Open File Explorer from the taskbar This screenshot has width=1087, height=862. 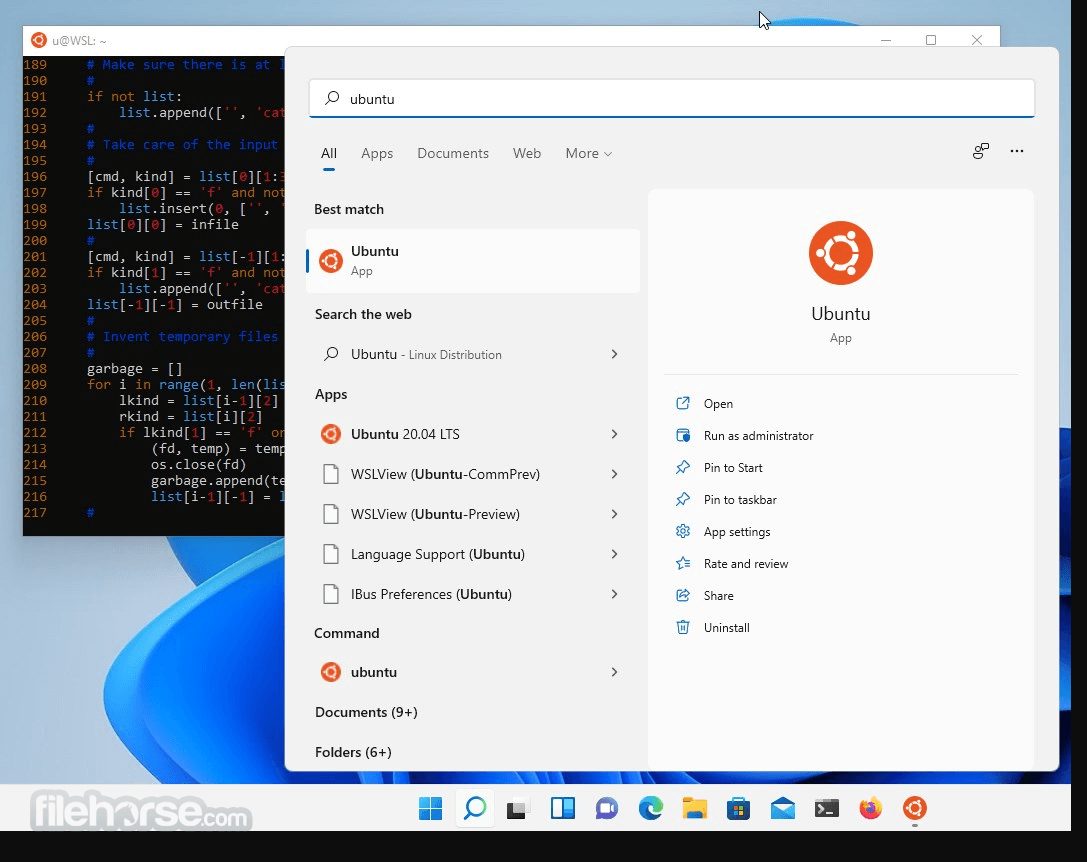coord(695,808)
